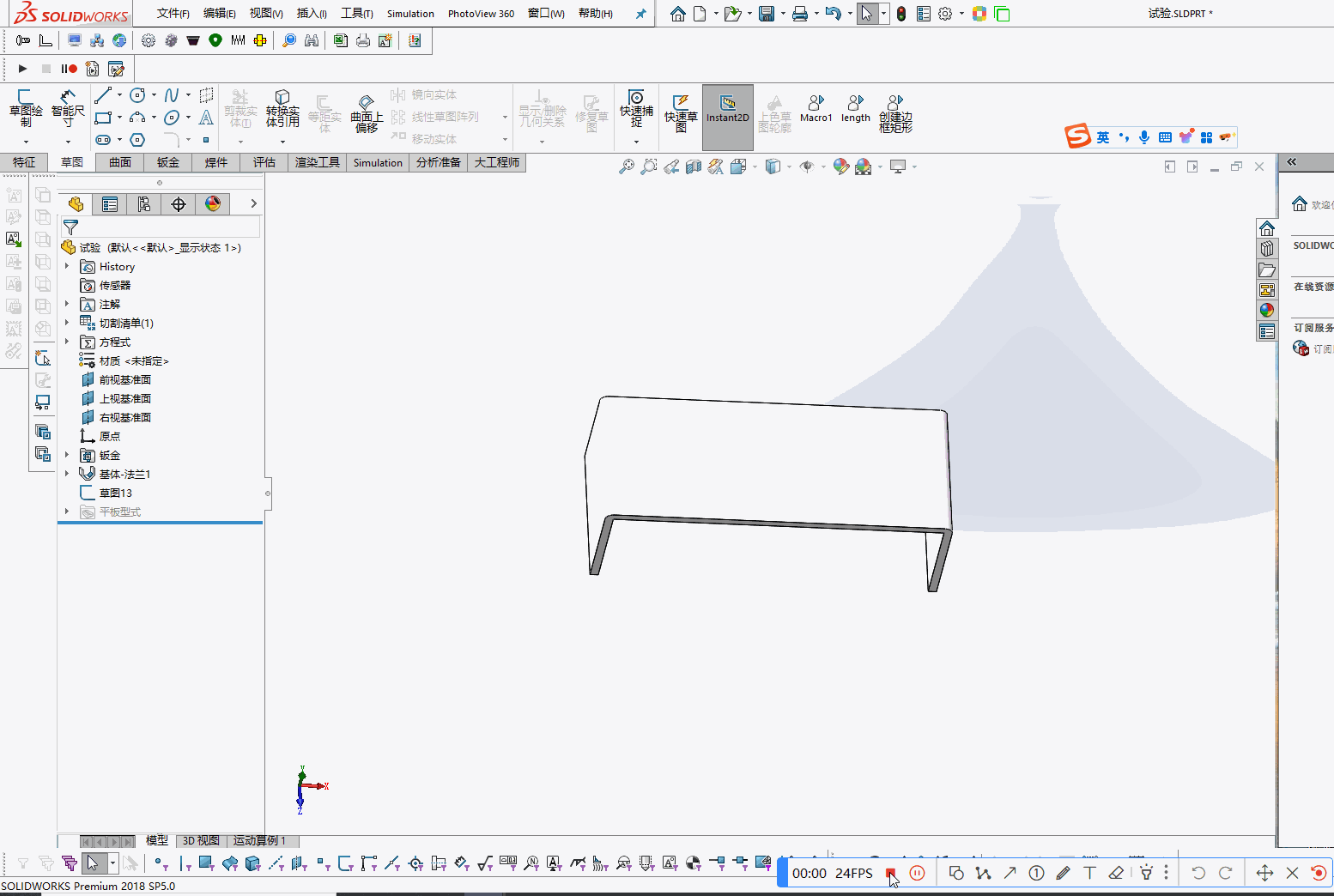Collapse the task pane with double chevron

(x=1292, y=161)
